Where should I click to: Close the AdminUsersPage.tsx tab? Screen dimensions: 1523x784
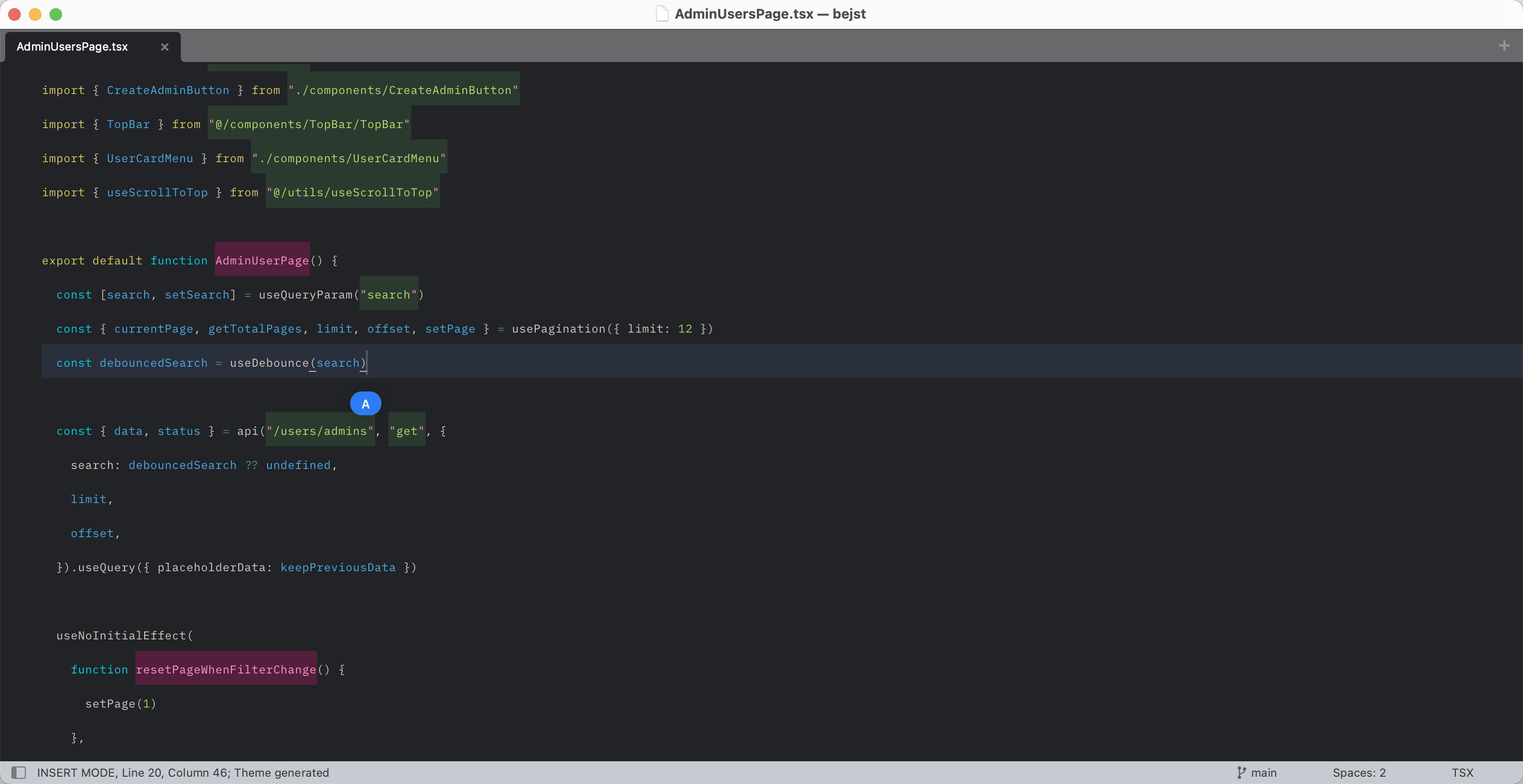click(165, 46)
